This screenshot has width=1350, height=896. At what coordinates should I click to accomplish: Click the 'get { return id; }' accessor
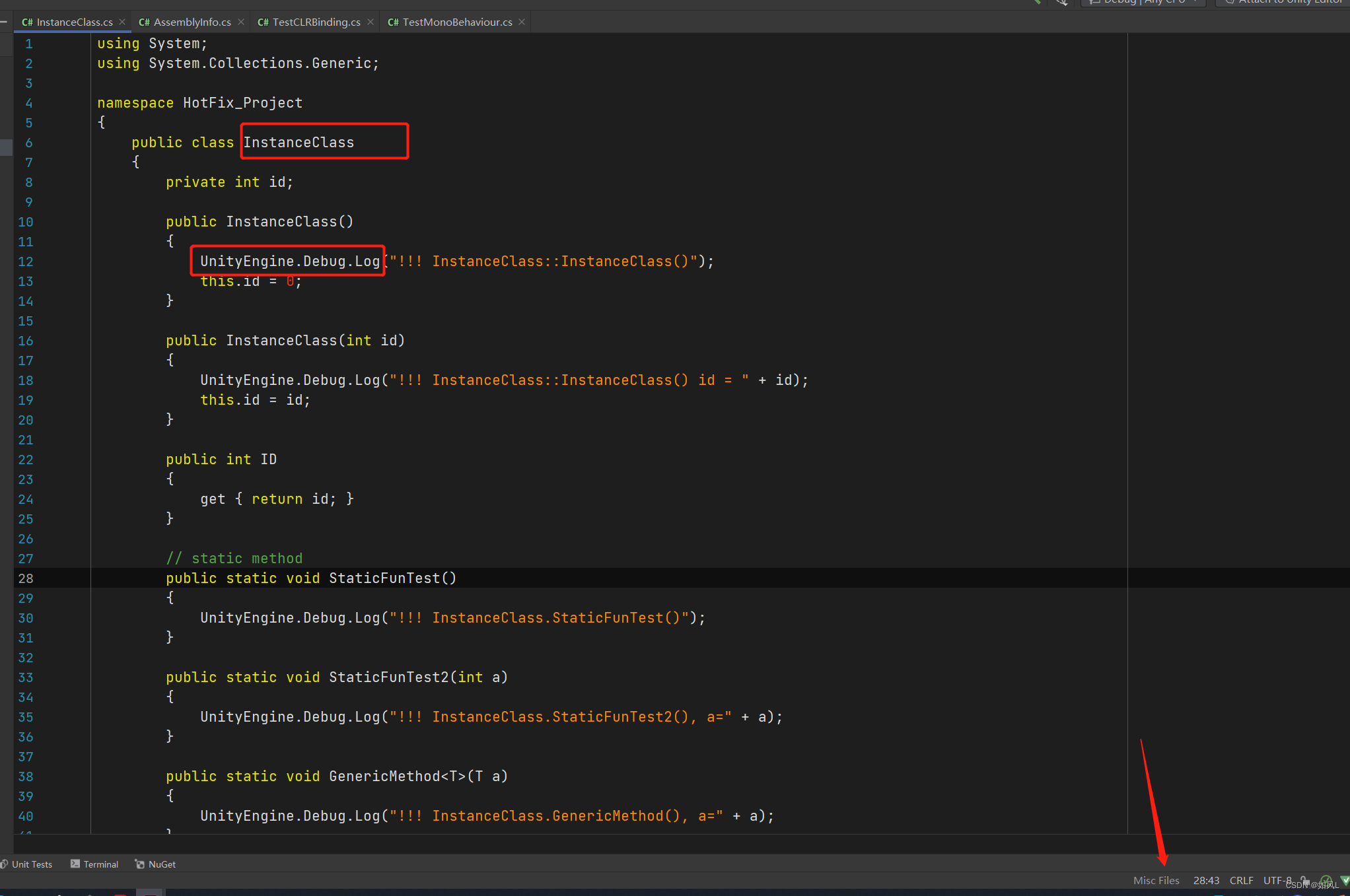pos(277,499)
